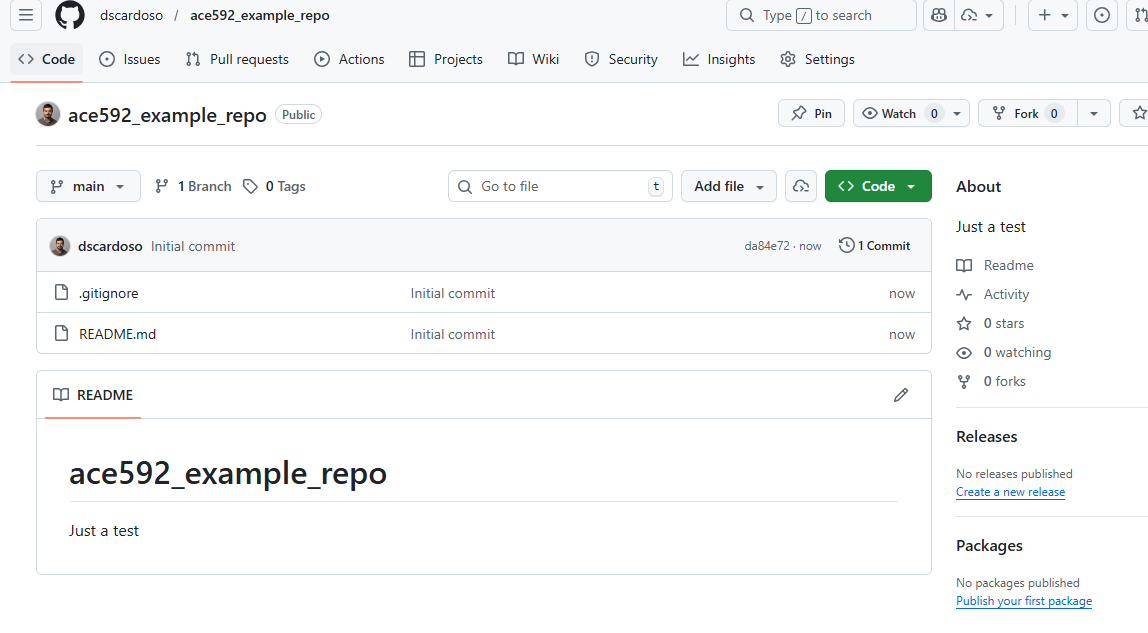Switch to the Pull requests tab
The width and height of the screenshot is (1148, 633).
click(237, 60)
